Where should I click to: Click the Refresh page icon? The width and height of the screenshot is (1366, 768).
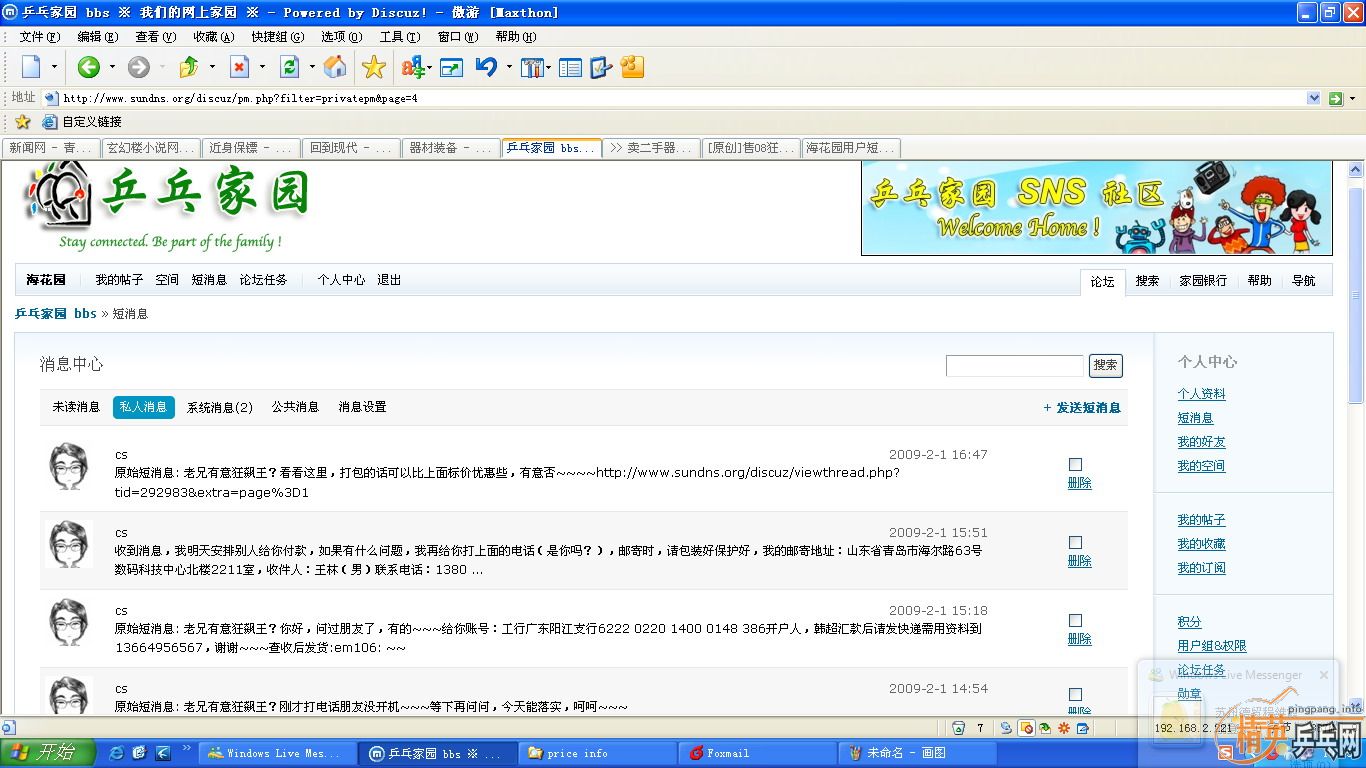pos(289,67)
